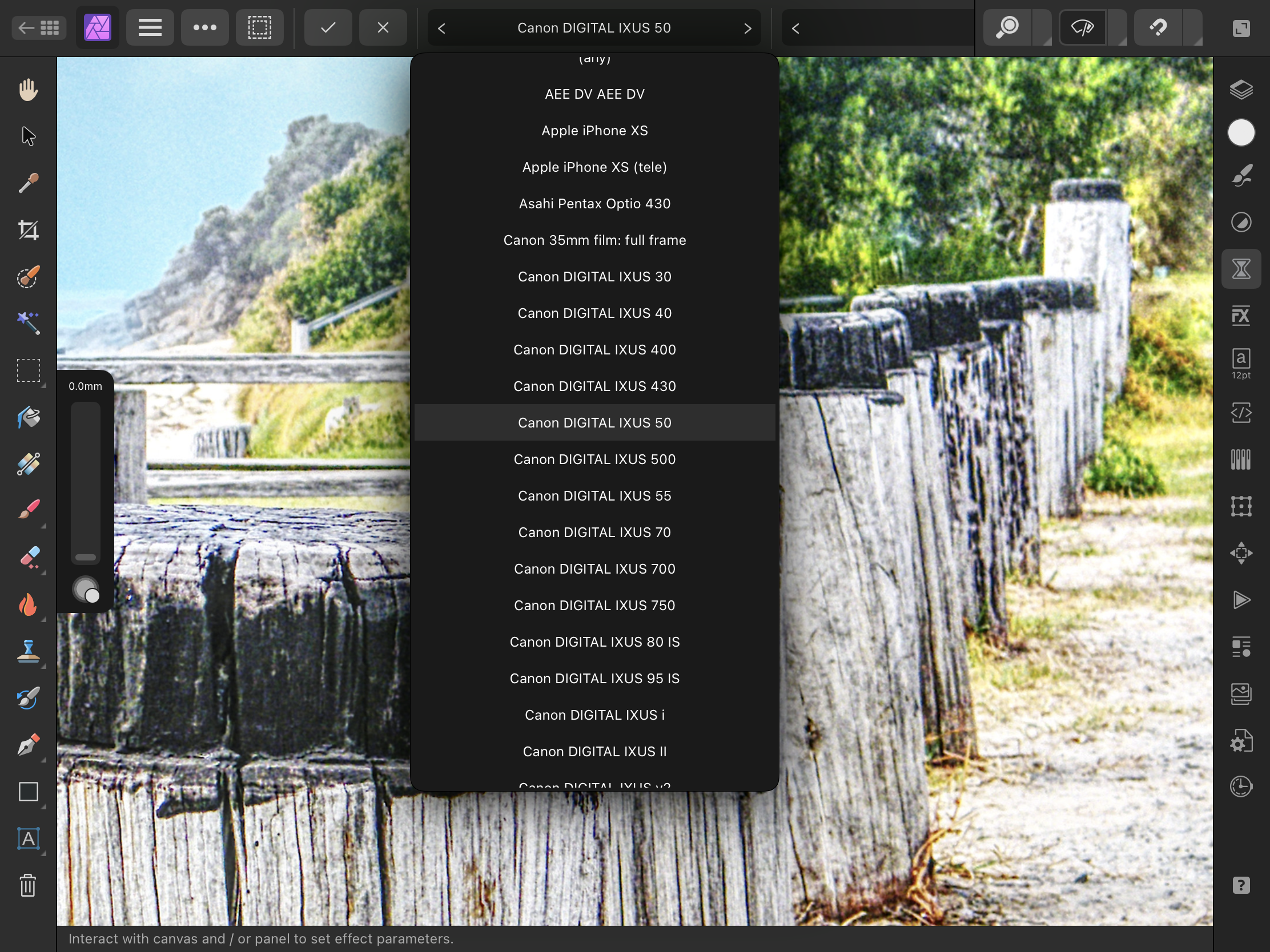Open the Layer FX panel
This screenshot has height=952, width=1270.
[x=1241, y=316]
